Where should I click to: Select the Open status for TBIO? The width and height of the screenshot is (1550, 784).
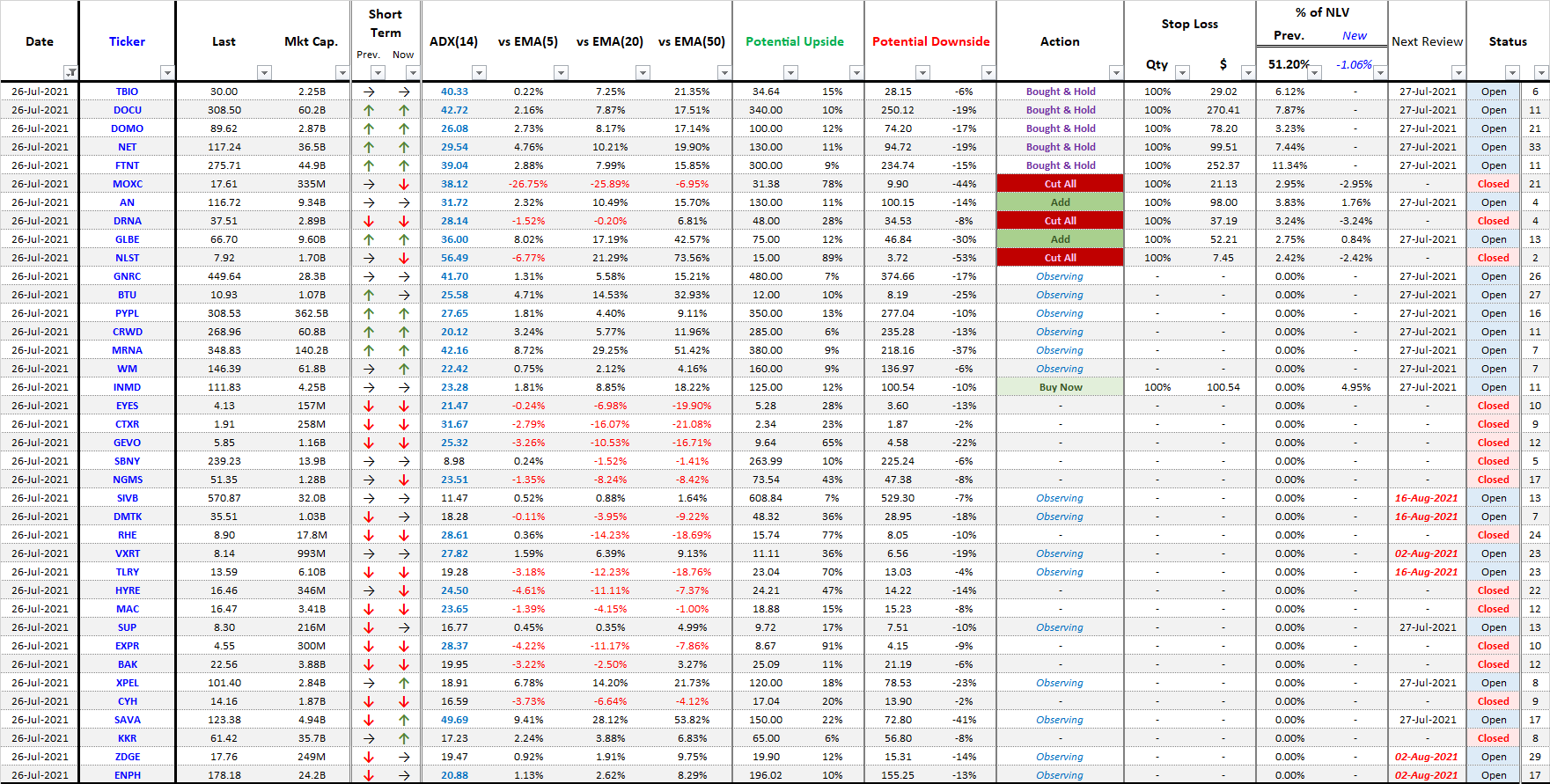coord(1494,92)
